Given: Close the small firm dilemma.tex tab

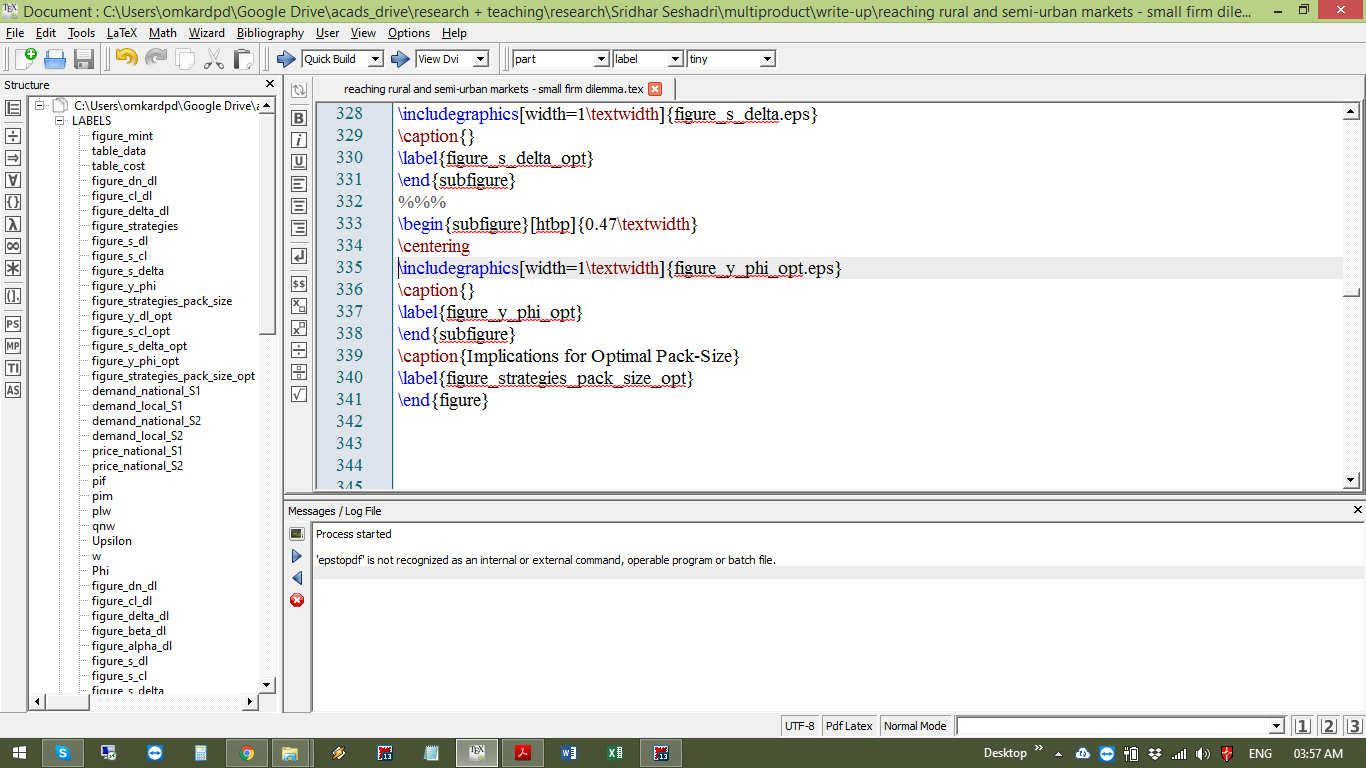Looking at the screenshot, I should (655, 89).
